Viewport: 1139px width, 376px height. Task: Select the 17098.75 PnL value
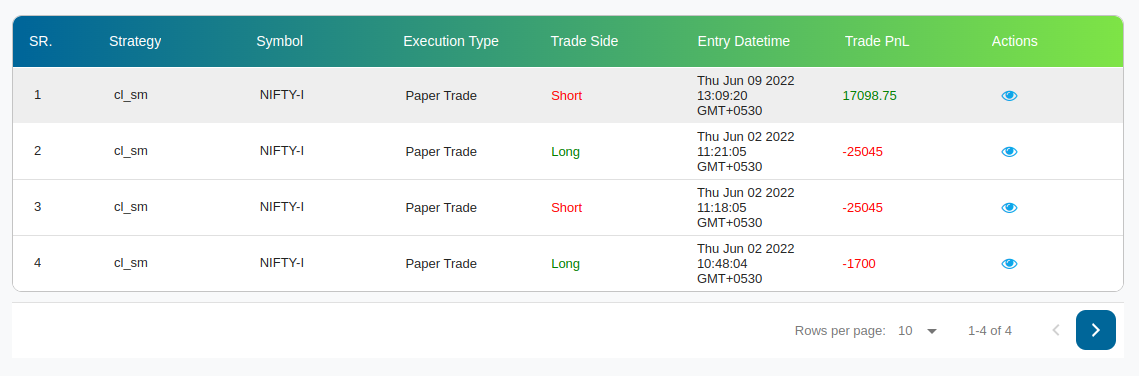coord(870,95)
